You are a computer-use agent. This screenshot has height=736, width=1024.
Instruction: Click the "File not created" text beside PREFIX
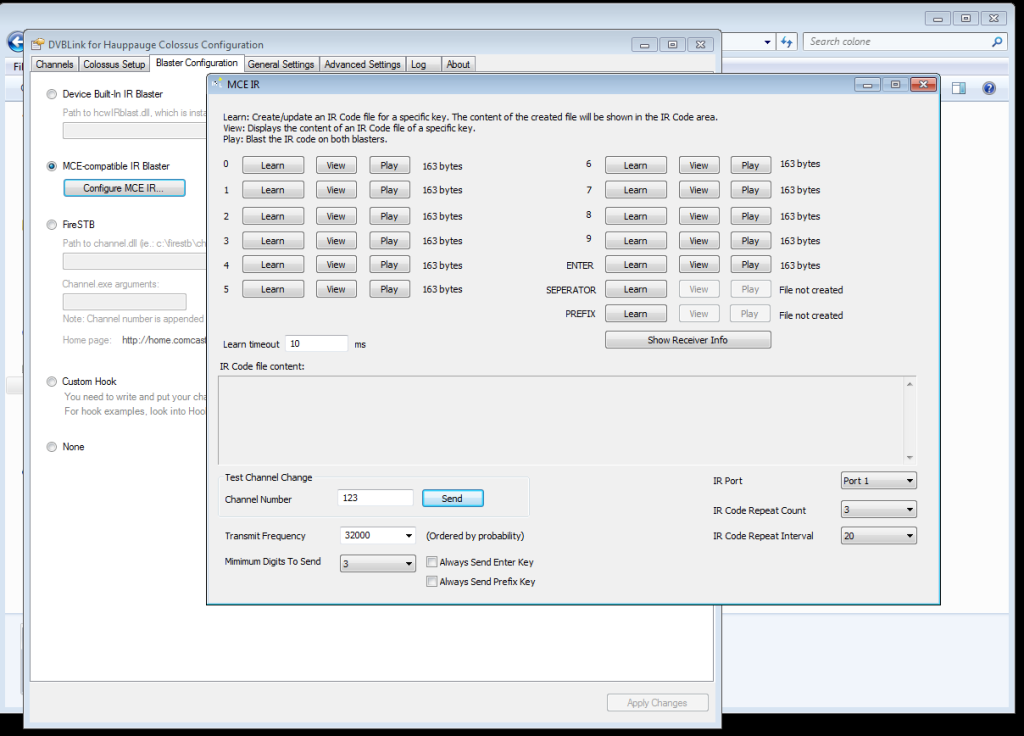pos(811,315)
